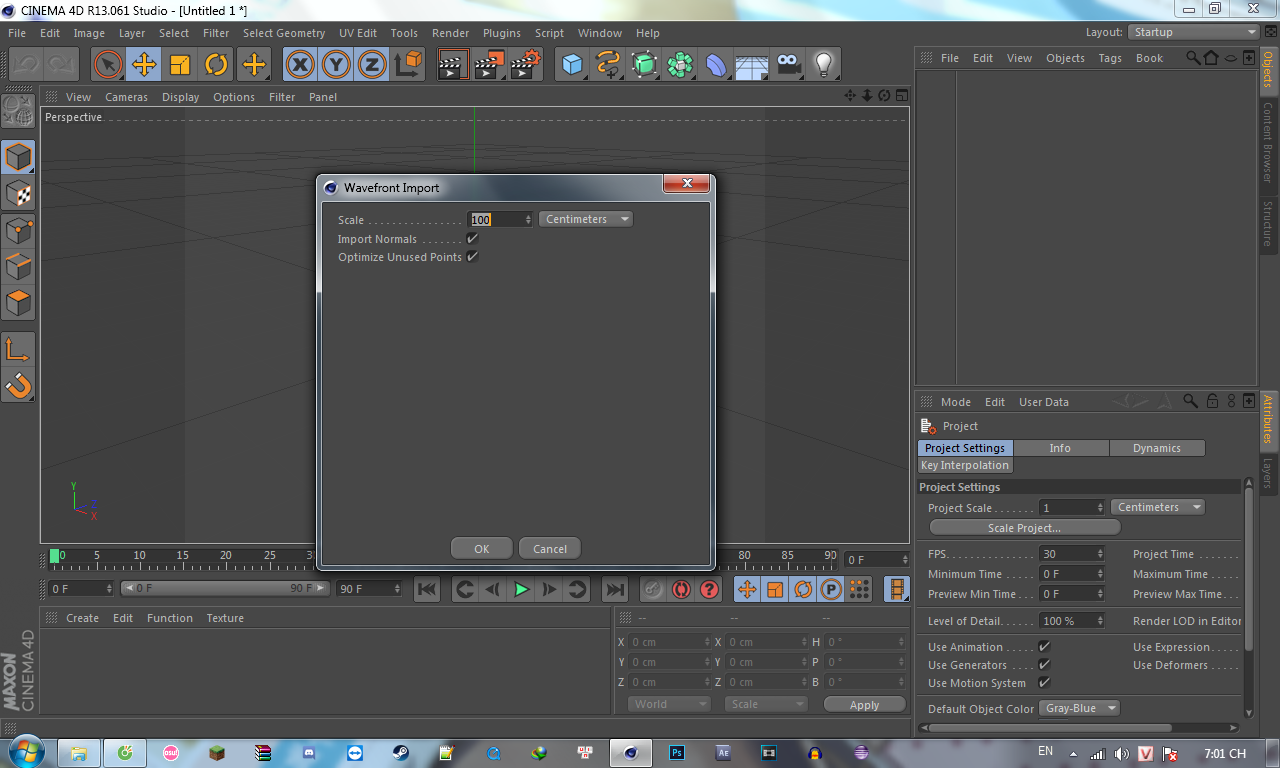Toggle X-axis lock icon
Viewport: 1280px width, 768px height.
tap(300, 65)
